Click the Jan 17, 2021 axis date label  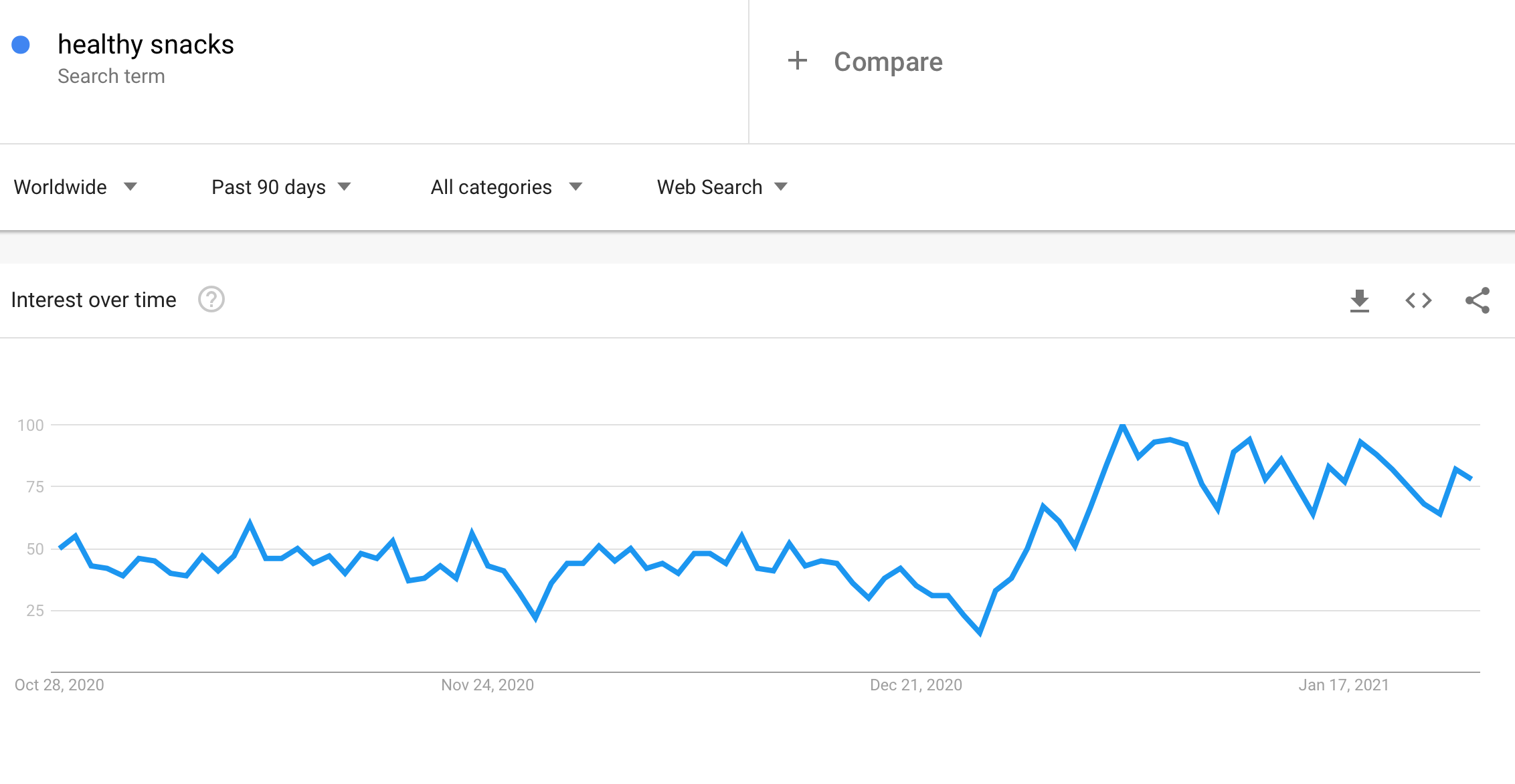[1344, 685]
